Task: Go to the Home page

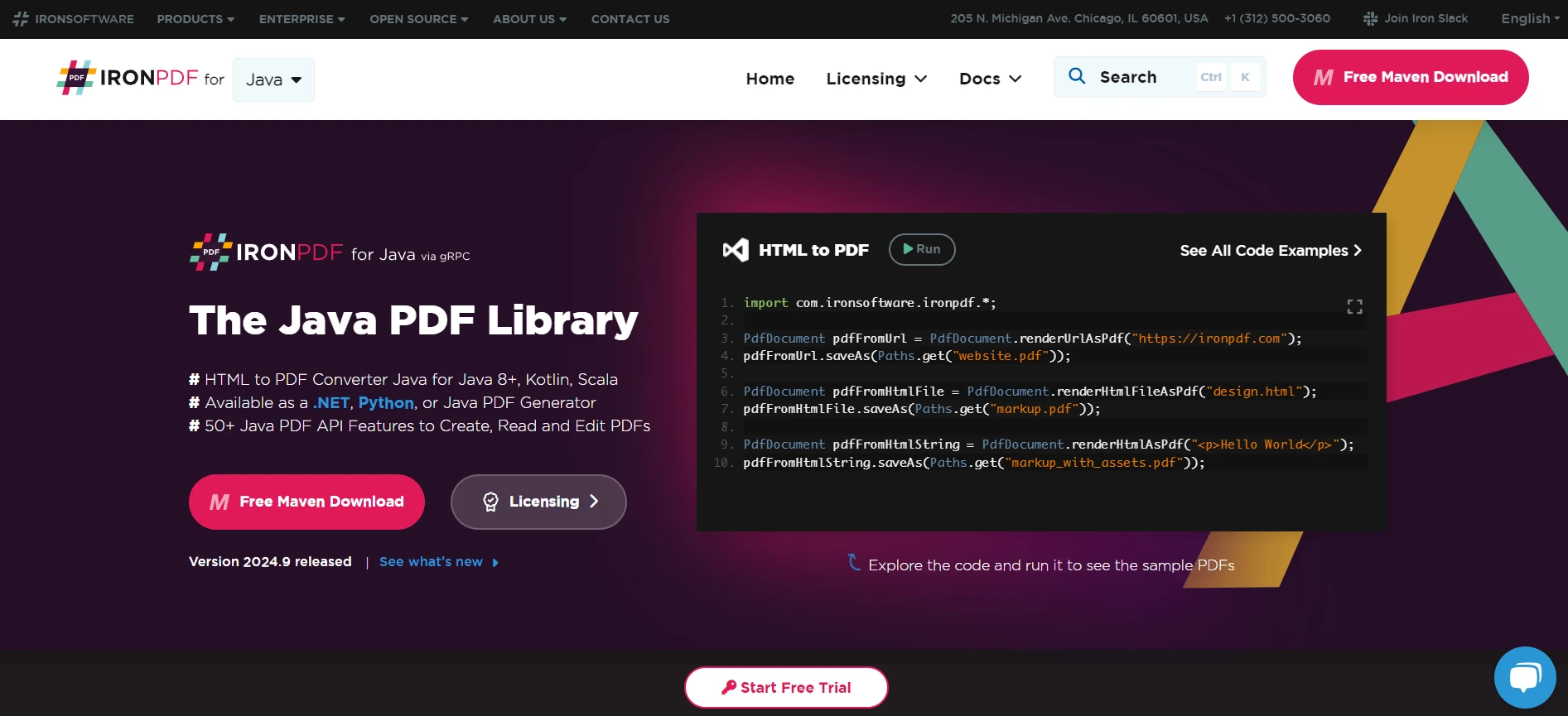Action: [770, 79]
